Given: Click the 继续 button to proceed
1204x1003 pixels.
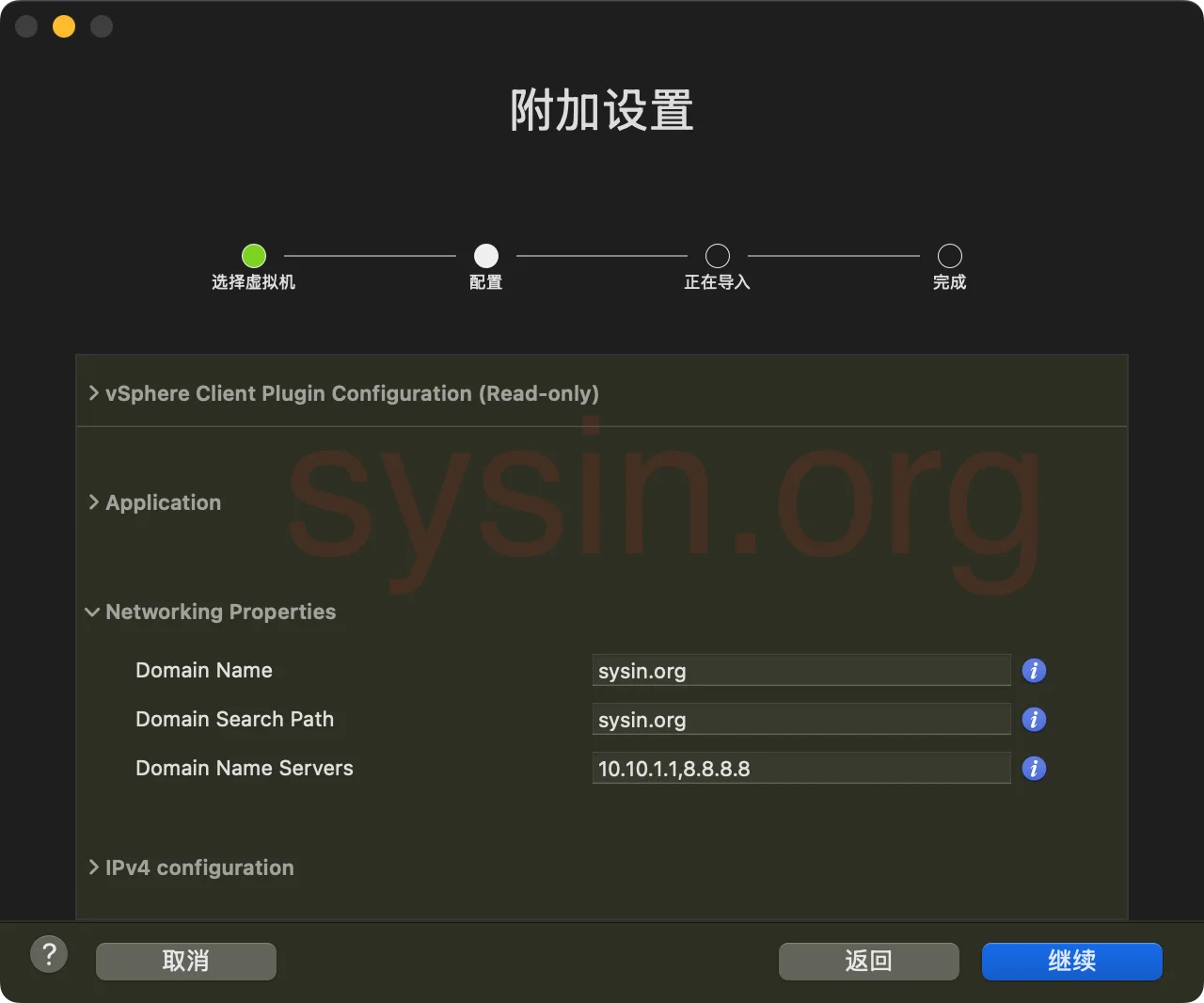Looking at the screenshot, I should coord(1071,961).
